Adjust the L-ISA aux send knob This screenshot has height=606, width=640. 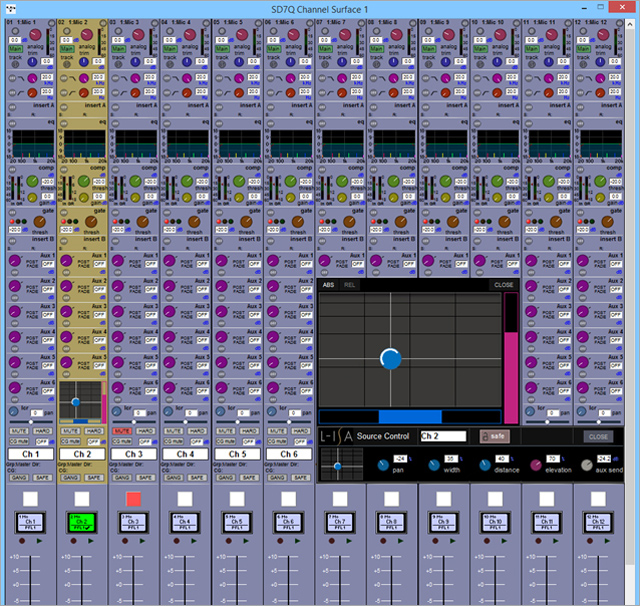point(587,465)
